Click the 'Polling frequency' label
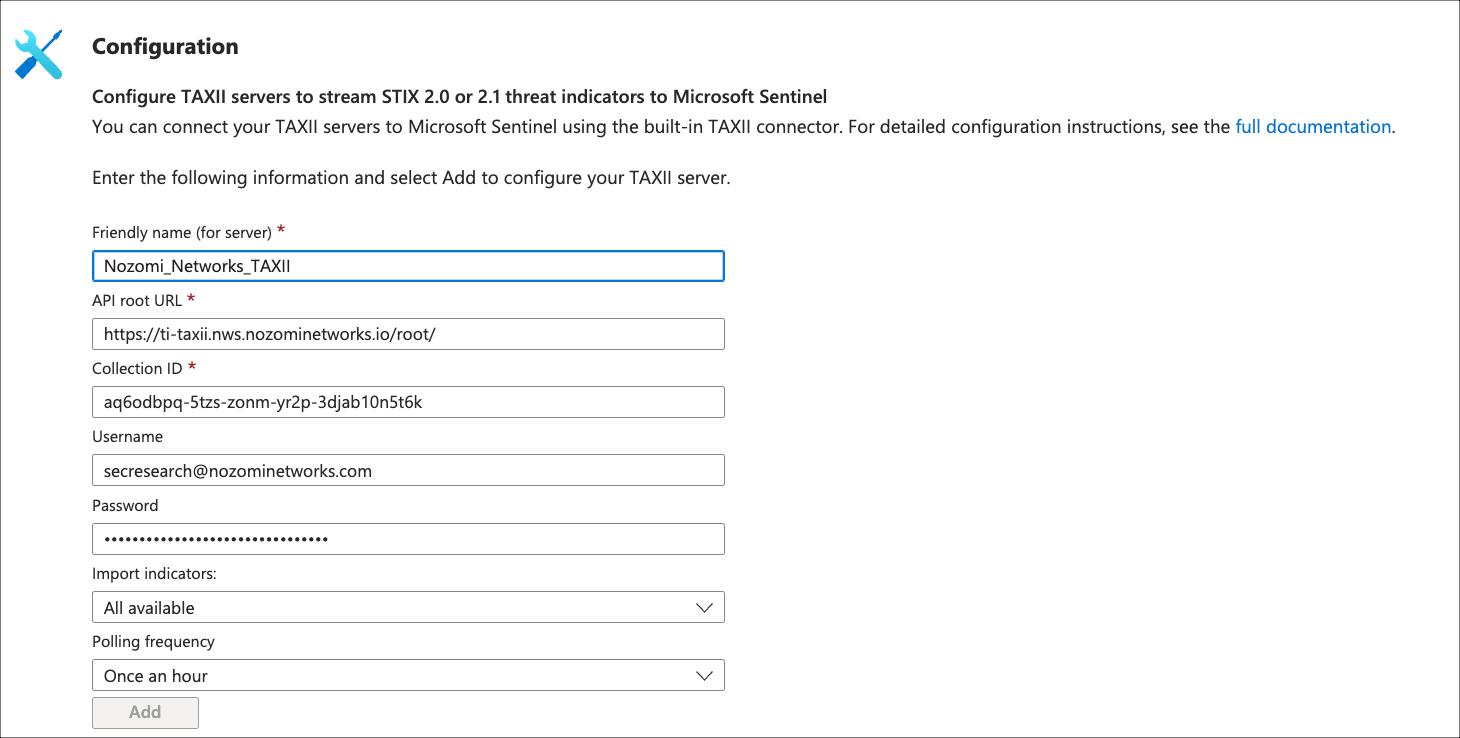1460x738 pixels. pyautogui.click(x=153, y=642)
